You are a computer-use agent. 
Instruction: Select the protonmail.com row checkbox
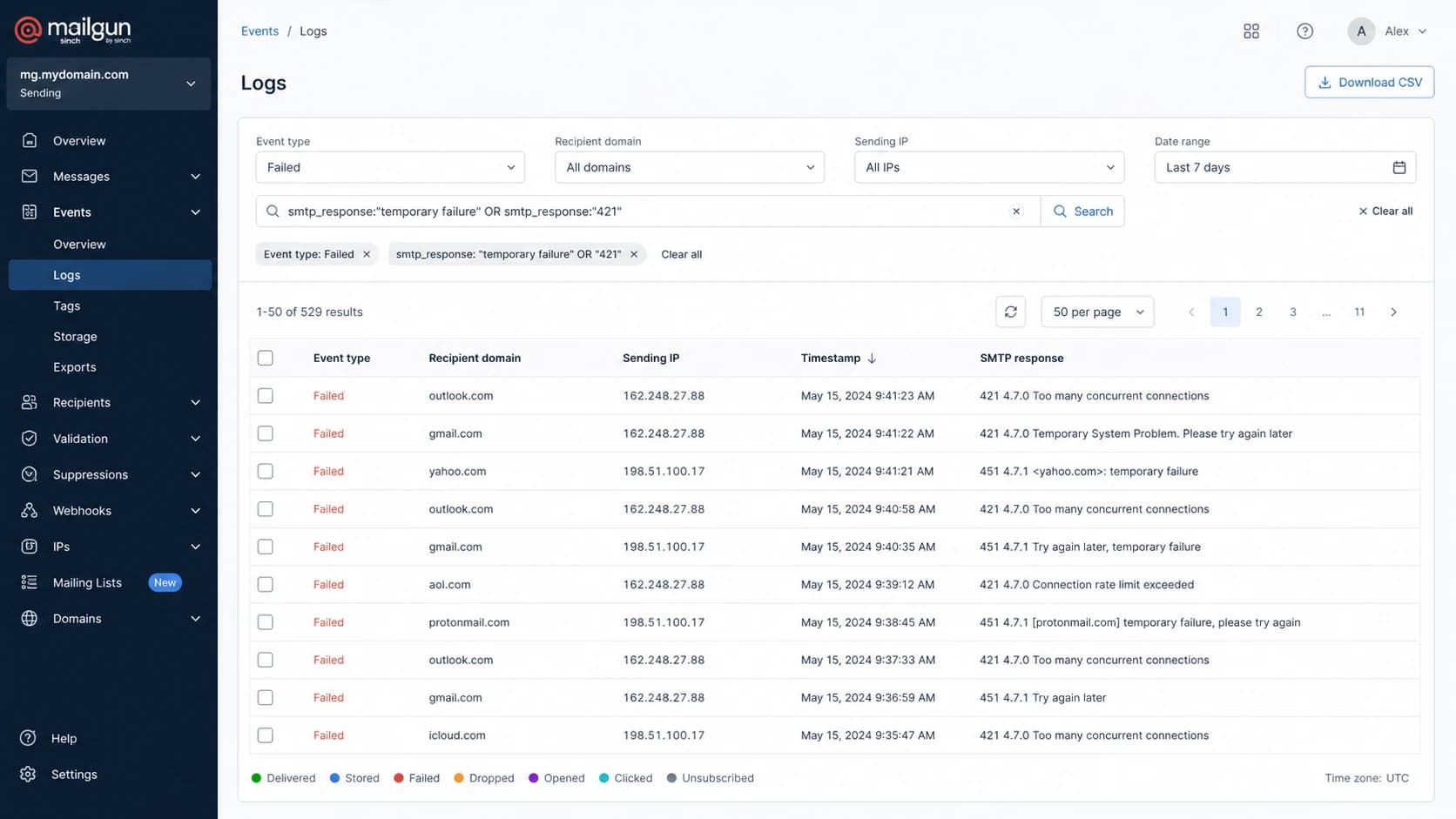(266, 622)
